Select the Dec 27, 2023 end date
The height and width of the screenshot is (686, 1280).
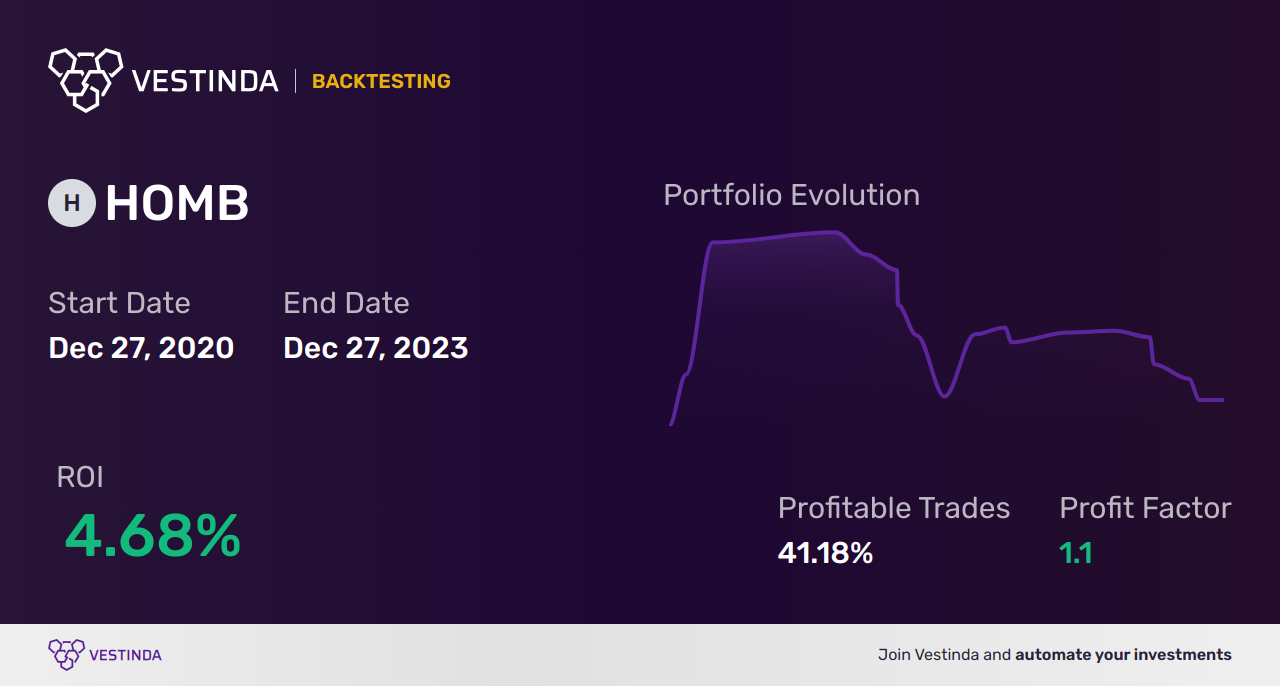point(375,348)
